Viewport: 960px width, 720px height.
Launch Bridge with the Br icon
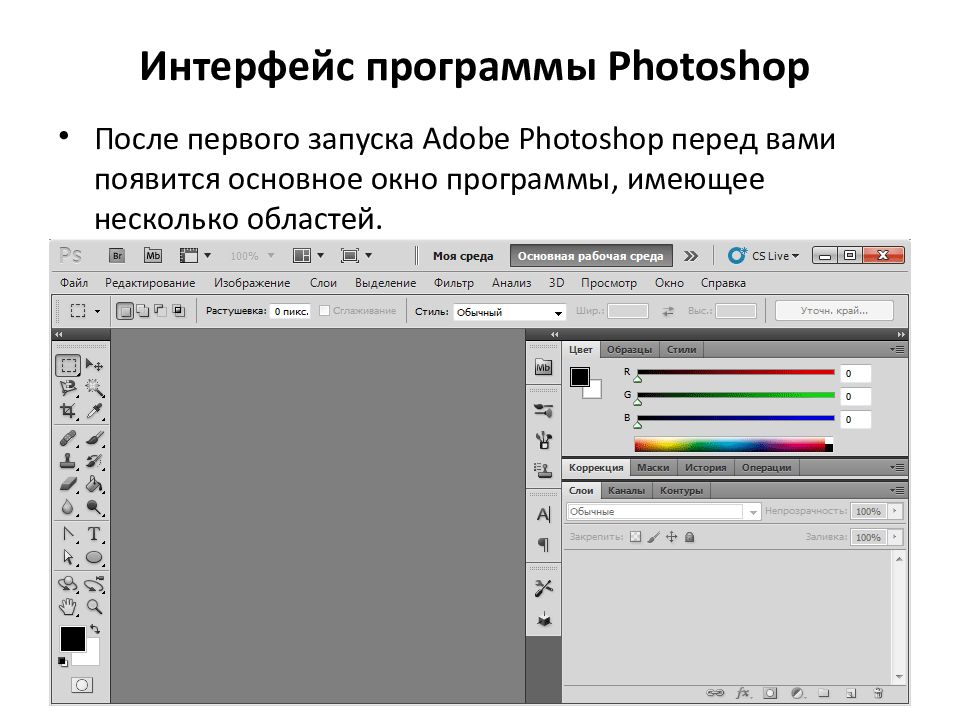pyautogui.click(x=117, y=256)
